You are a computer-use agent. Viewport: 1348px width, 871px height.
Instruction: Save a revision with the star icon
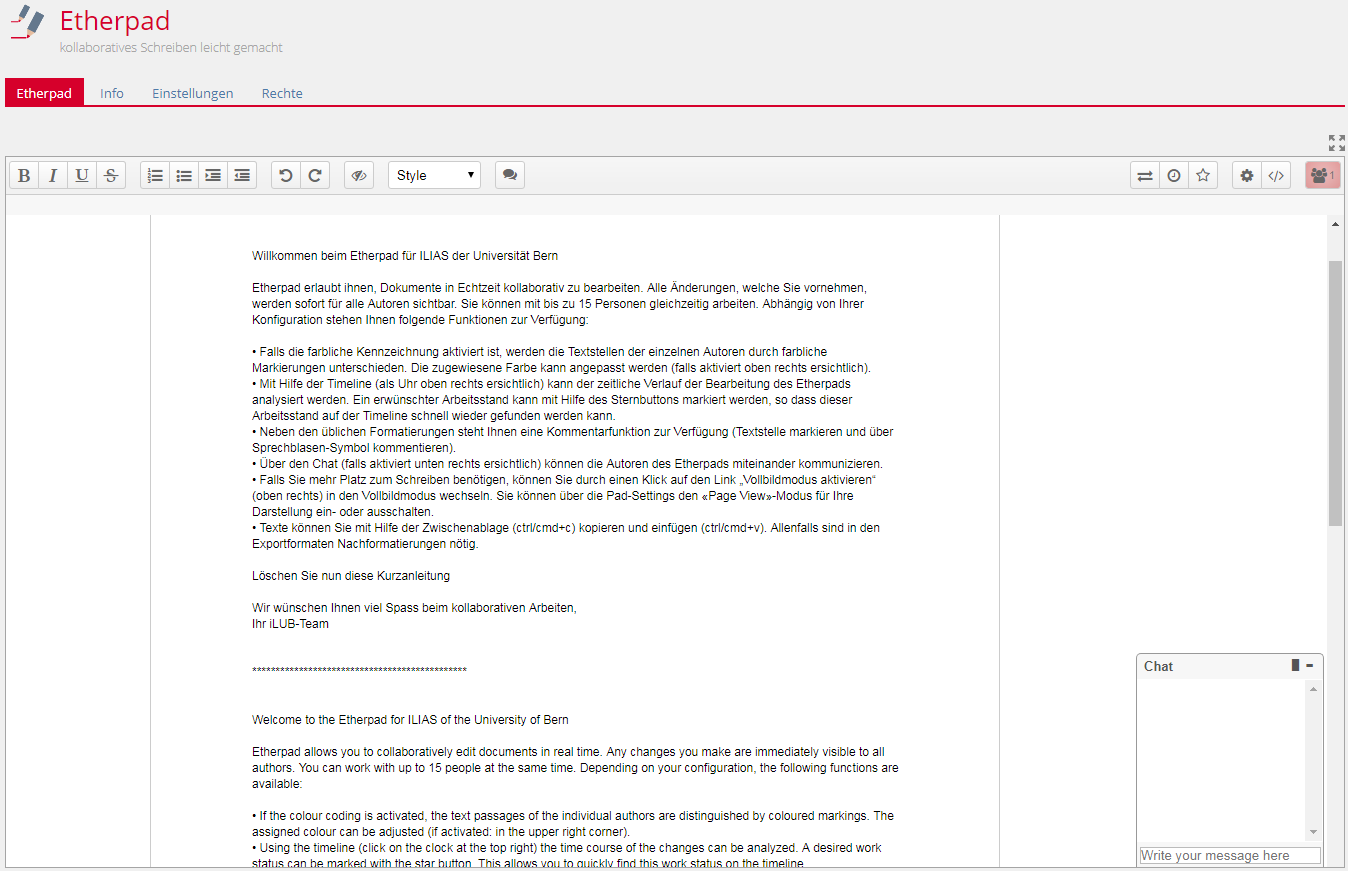click(x=1203, y=175)
